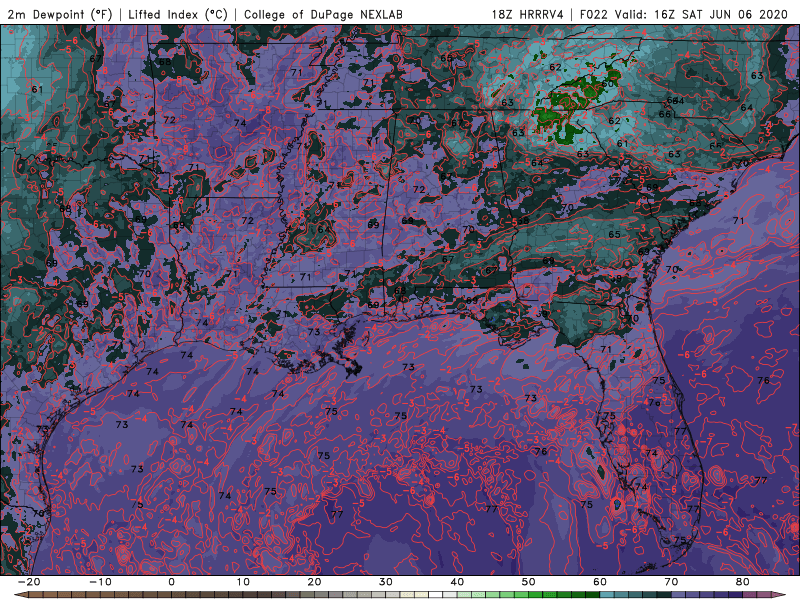The width and height of the screenshot is (800, 600).
Task: Click the left arrow end of the color bar
Action: coord(20,595)
